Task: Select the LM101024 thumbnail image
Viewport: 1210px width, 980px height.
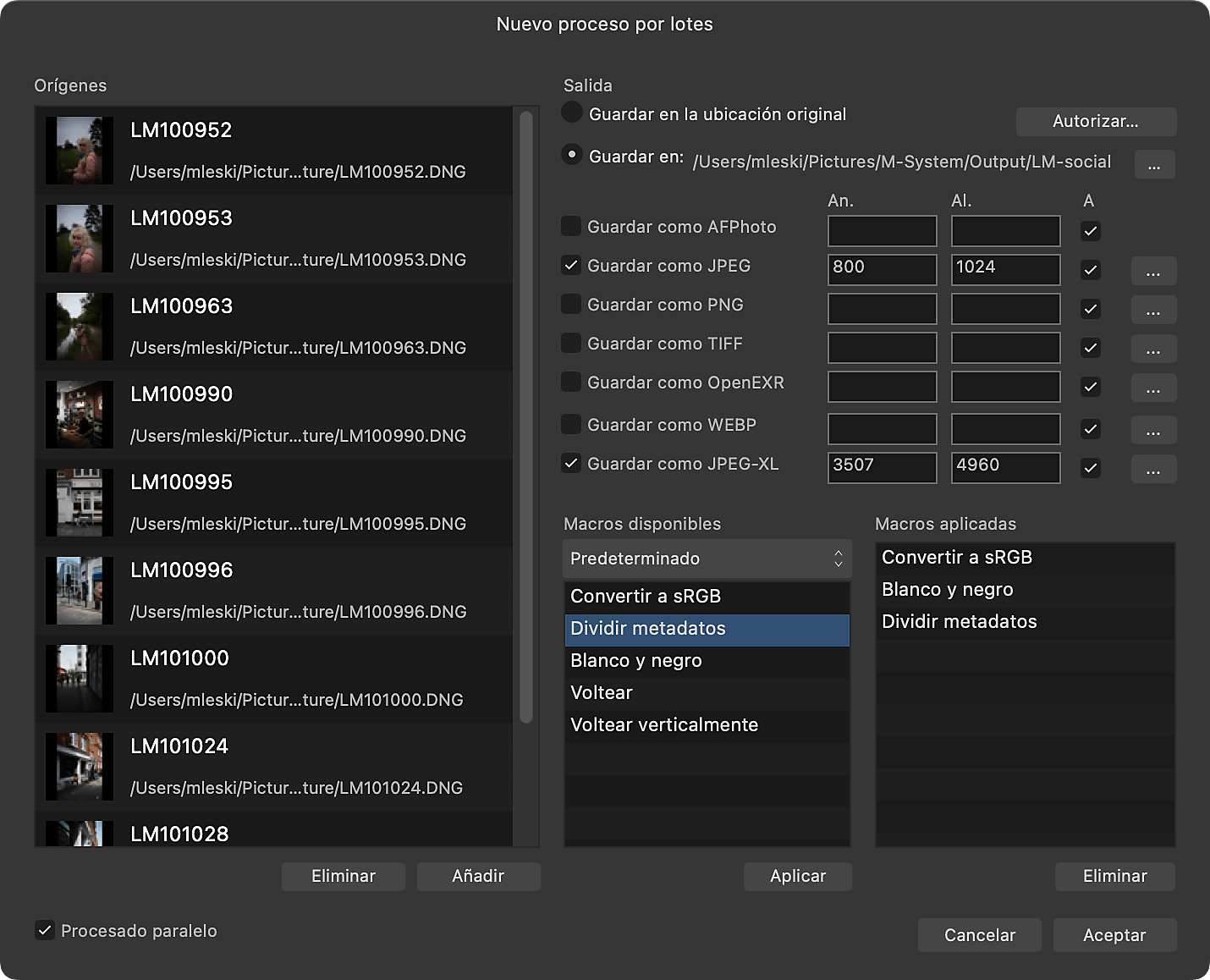Action: [79, 767]
